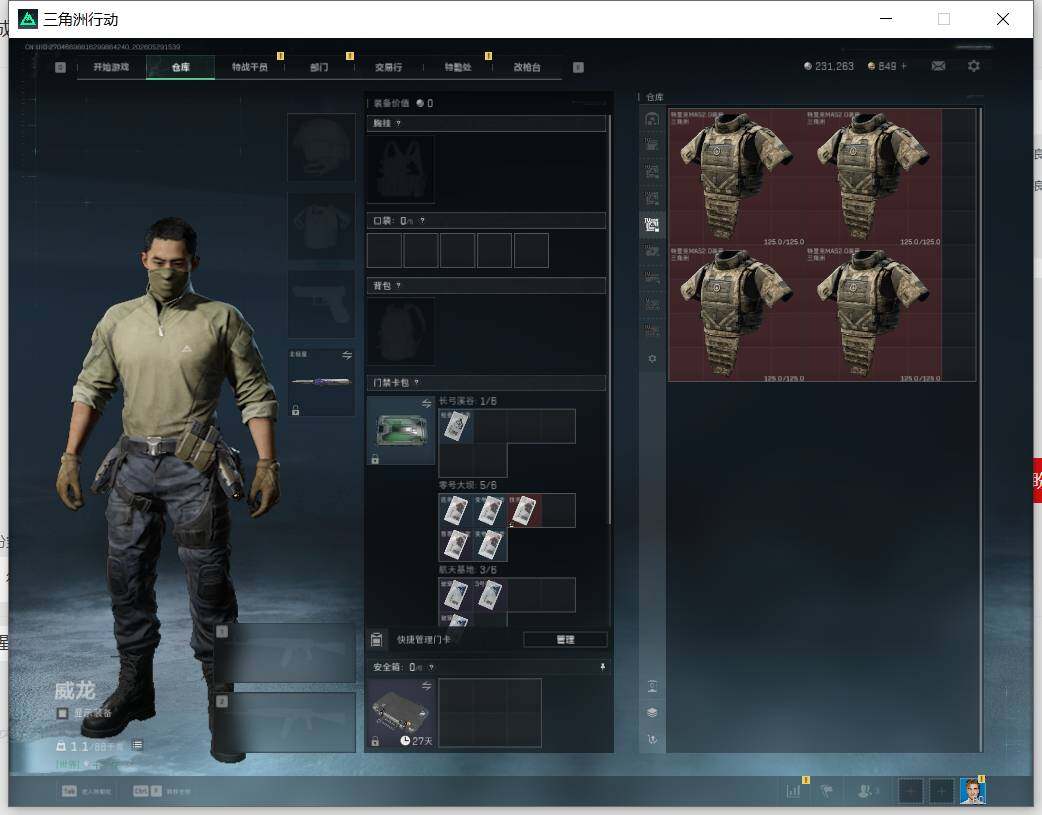Click the first empty pocket slot
1042x815 pixels.
(384, 251)
